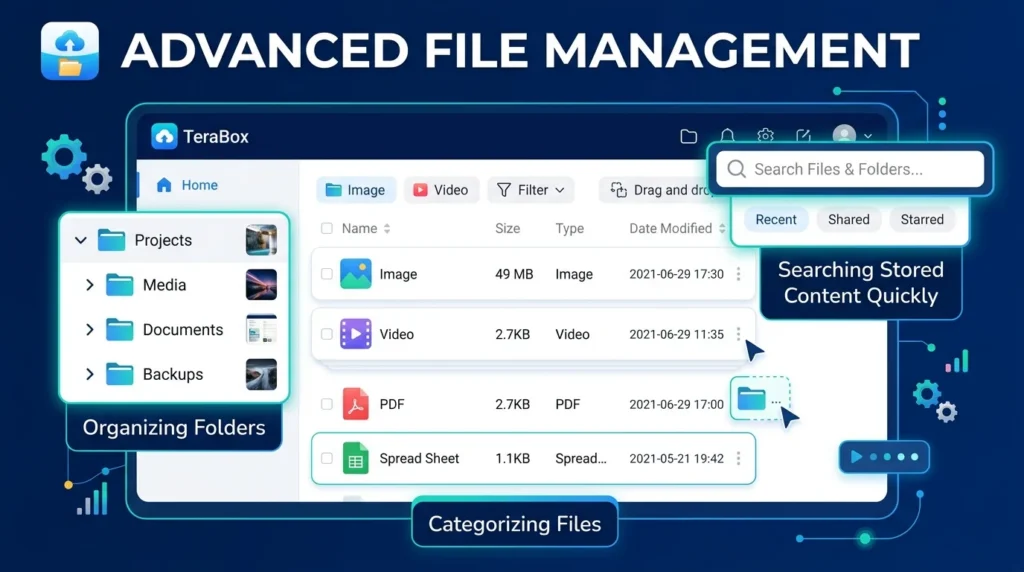Sort by Date Modified column arrows
Image resolution: width=1024 pixels, height=572 pixels.
click(x=722, y=229)
